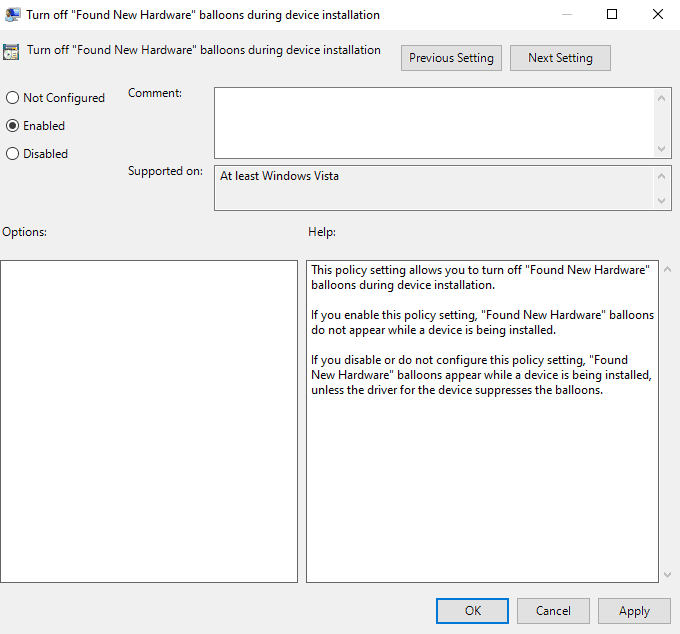Screen dimensions: 680x634
Task: Click the 'Supported on:' label
Action: tap(165, 171)
